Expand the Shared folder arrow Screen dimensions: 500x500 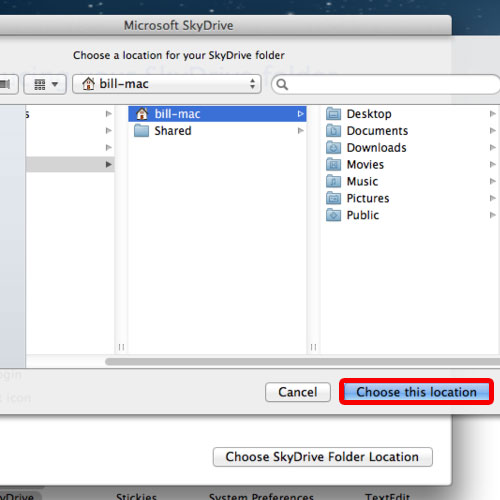[x=300, y=131]
